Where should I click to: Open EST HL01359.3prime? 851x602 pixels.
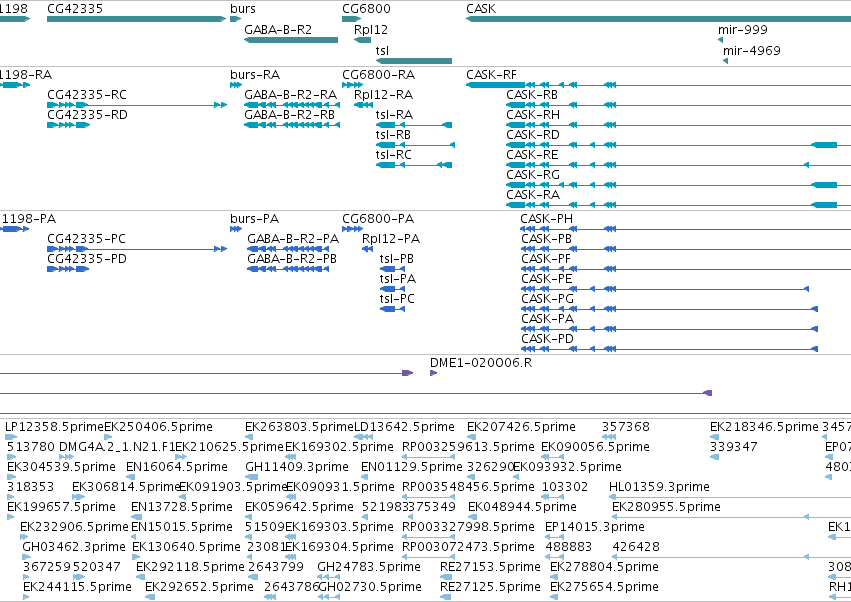(x=659, y=487)
